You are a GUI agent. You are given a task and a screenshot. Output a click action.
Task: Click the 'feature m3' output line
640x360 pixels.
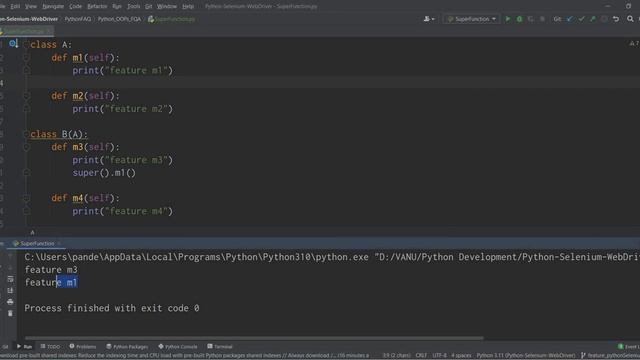51,270
